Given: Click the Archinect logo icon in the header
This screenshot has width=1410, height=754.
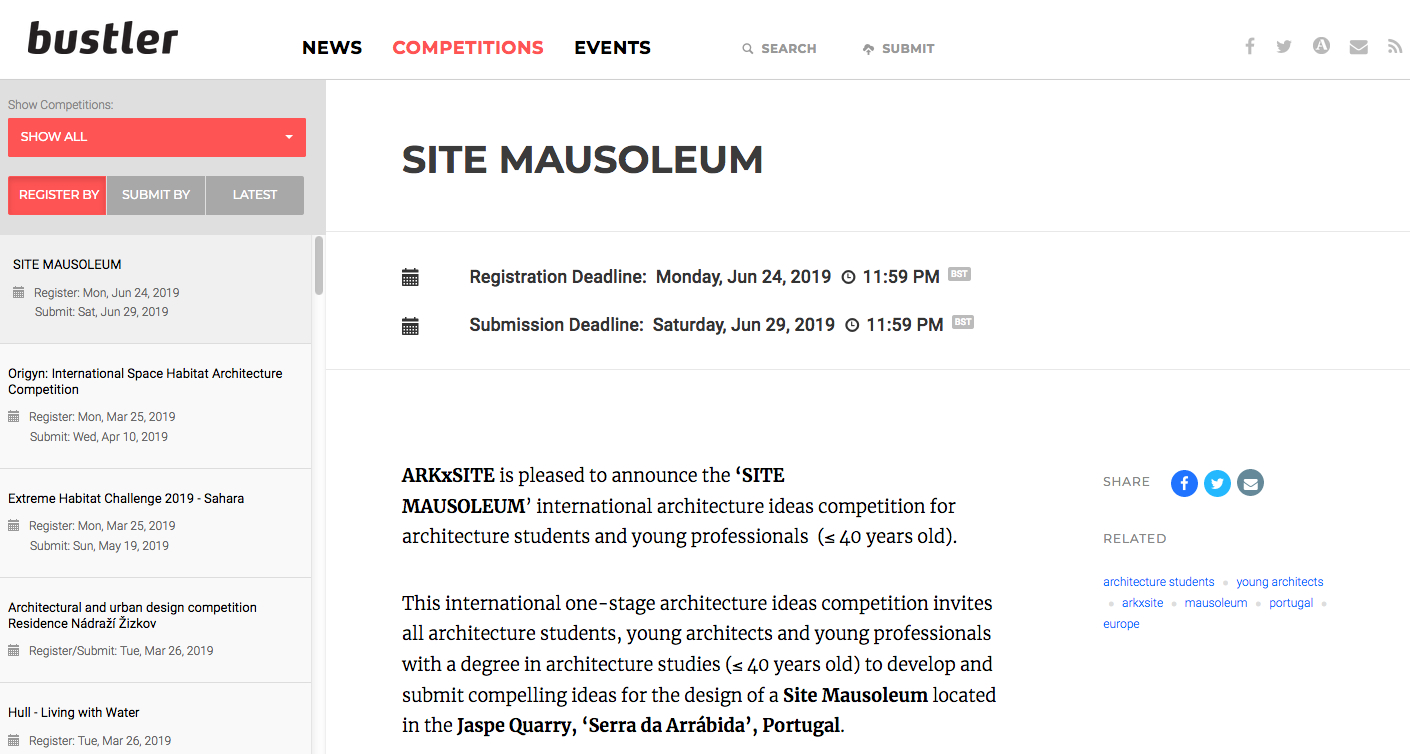Looking at the screenshot, I should 1321,46.
